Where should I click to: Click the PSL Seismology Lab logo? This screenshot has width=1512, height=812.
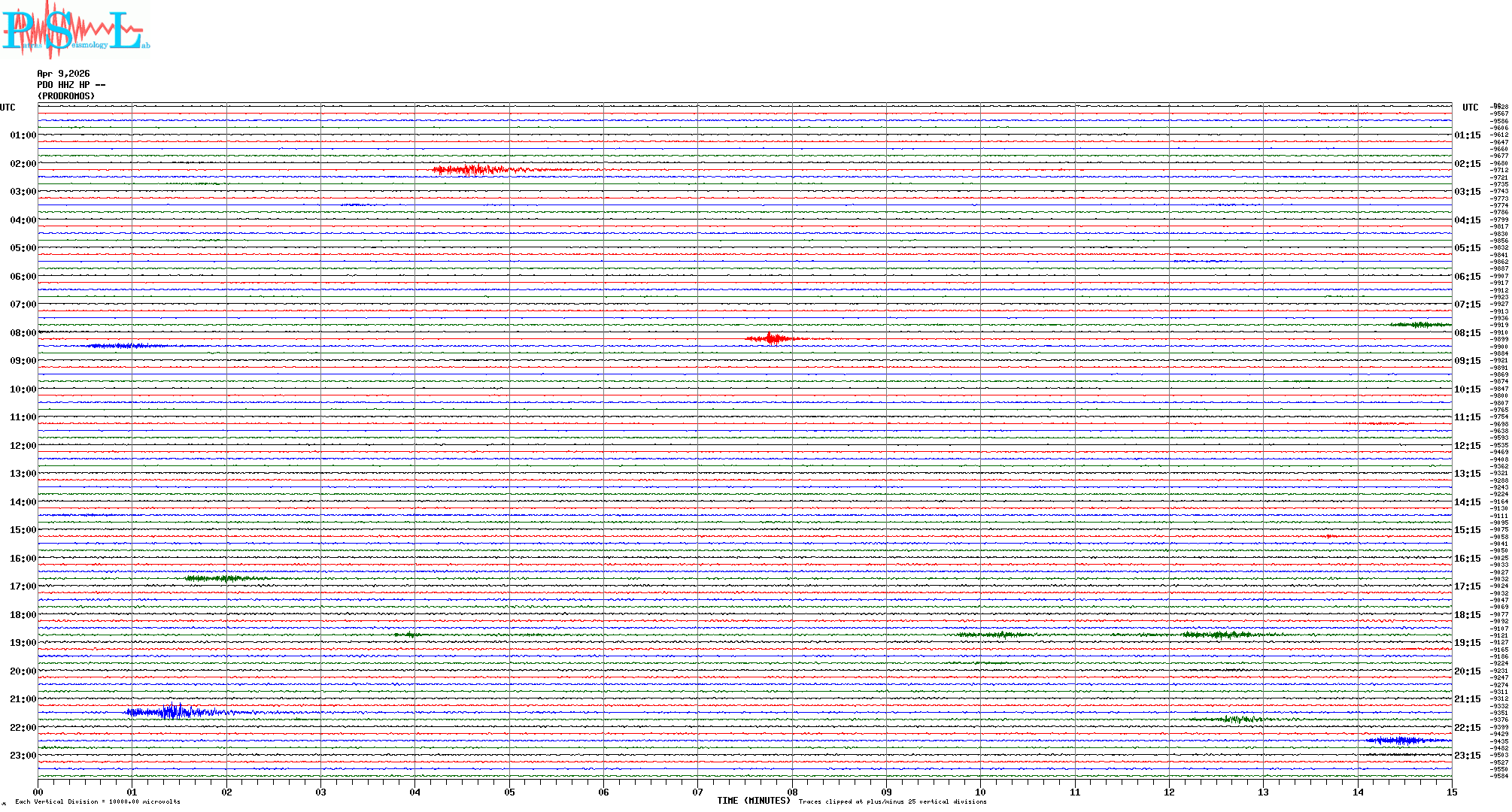(x=75, y=30)
